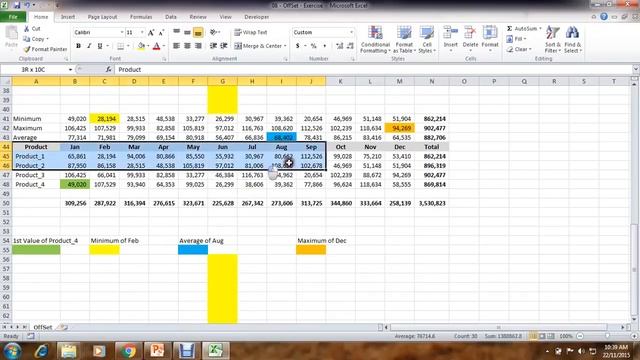Open Internet Explorer from the taskbar
The image size is (640, 360).
(x=41, y=351)
